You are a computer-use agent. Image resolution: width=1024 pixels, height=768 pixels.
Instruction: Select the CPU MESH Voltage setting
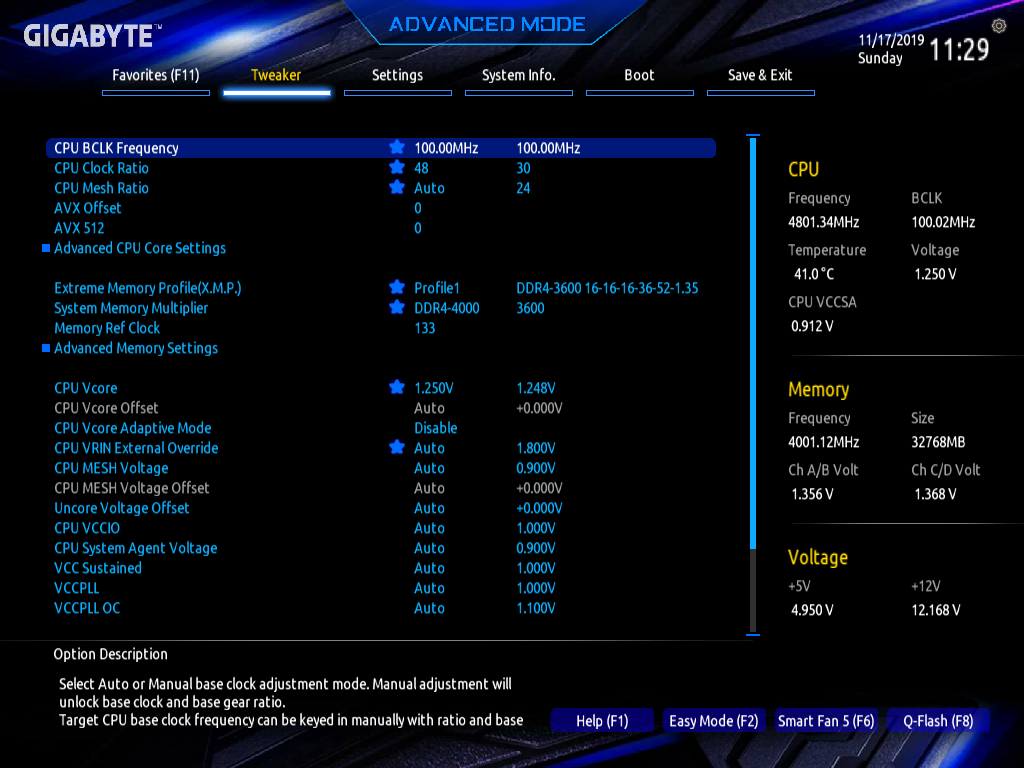tap(381, 468)
